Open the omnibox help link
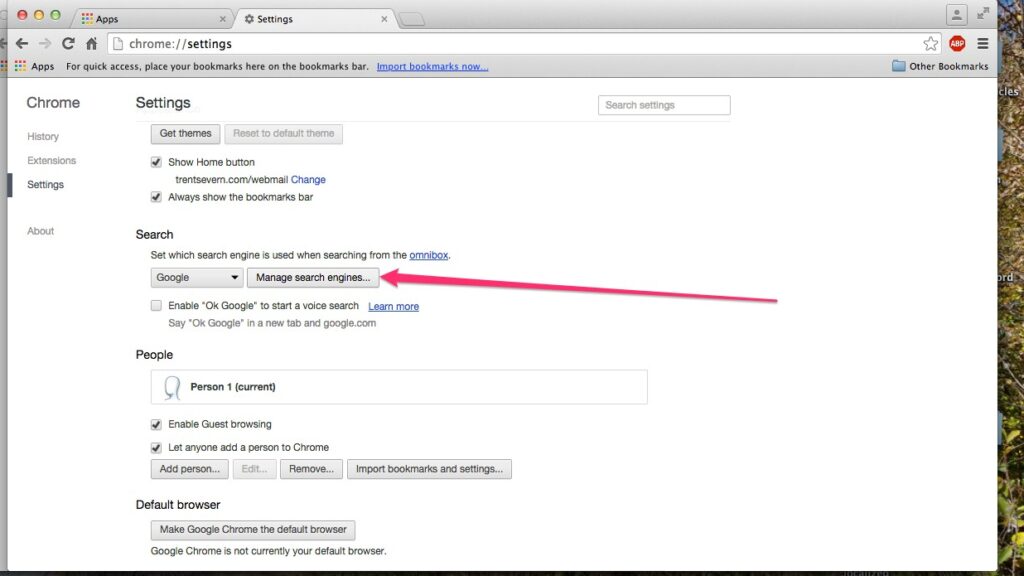The height and width of the screenshot is (576, 1024). pyautogui.click(x=429, y=255)
